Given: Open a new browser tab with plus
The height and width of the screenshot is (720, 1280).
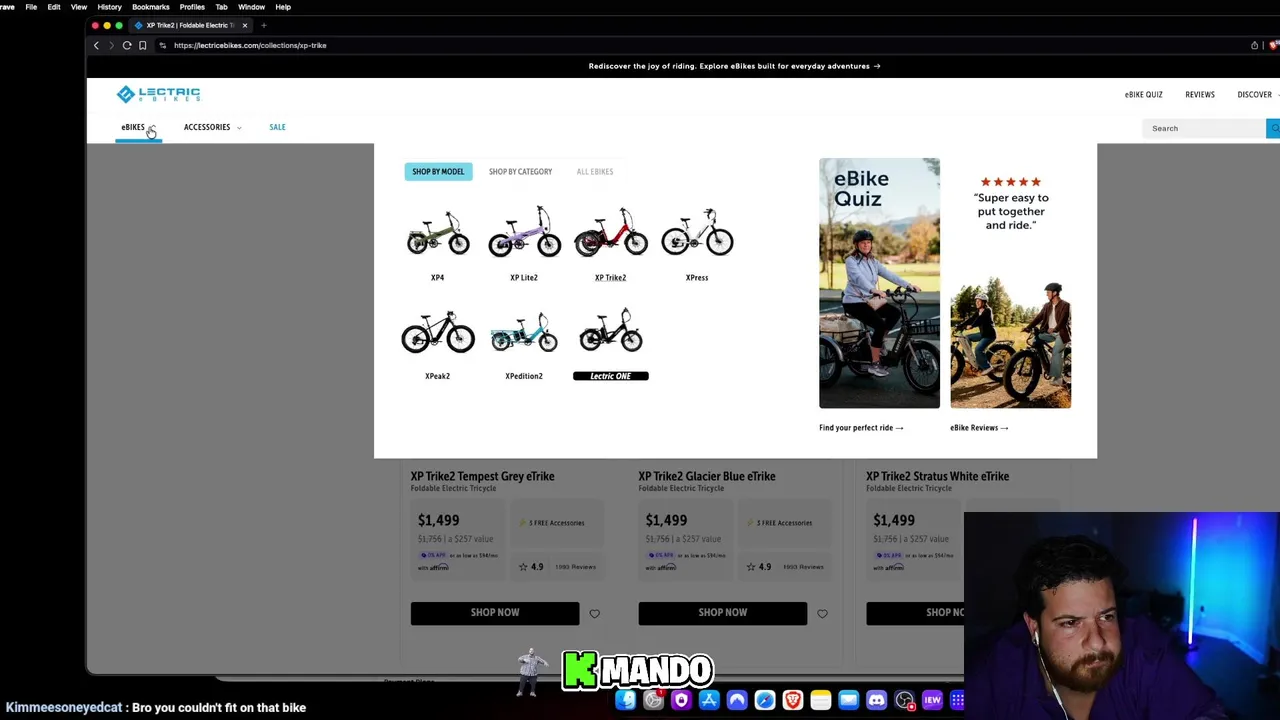Looking at the screenshot, I should click(x=264, y=25).
